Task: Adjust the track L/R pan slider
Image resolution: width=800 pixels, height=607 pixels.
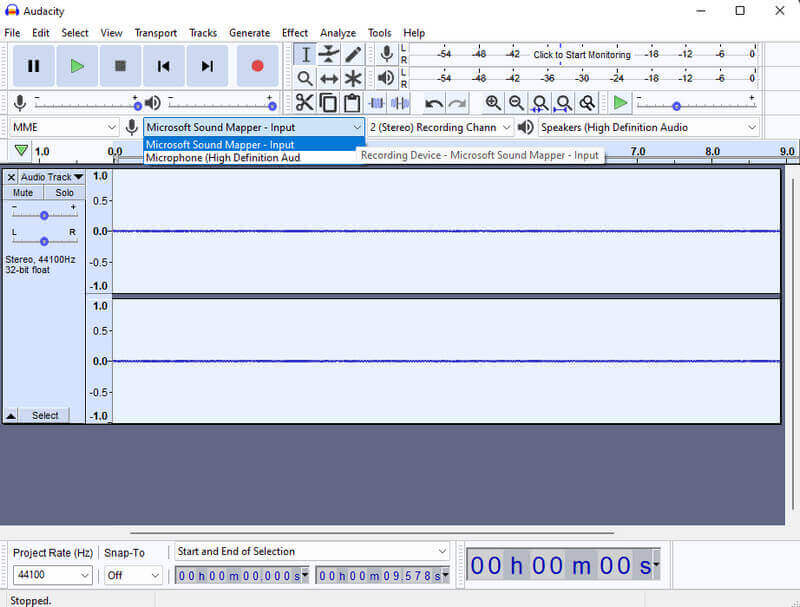Action: (x=44, y=241)
